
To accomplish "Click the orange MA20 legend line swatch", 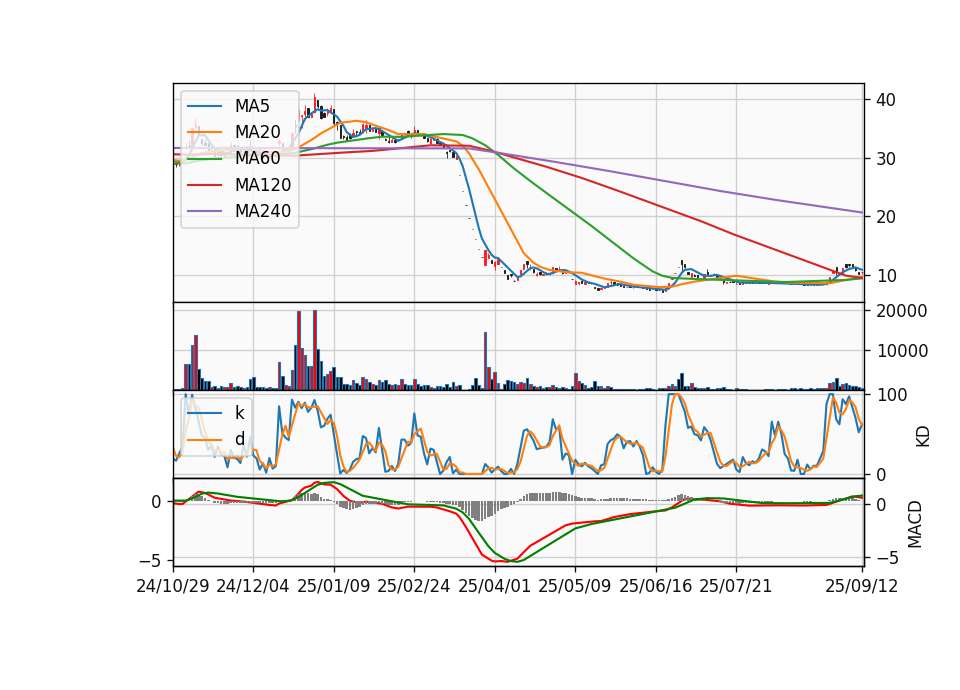I will 204,132.
